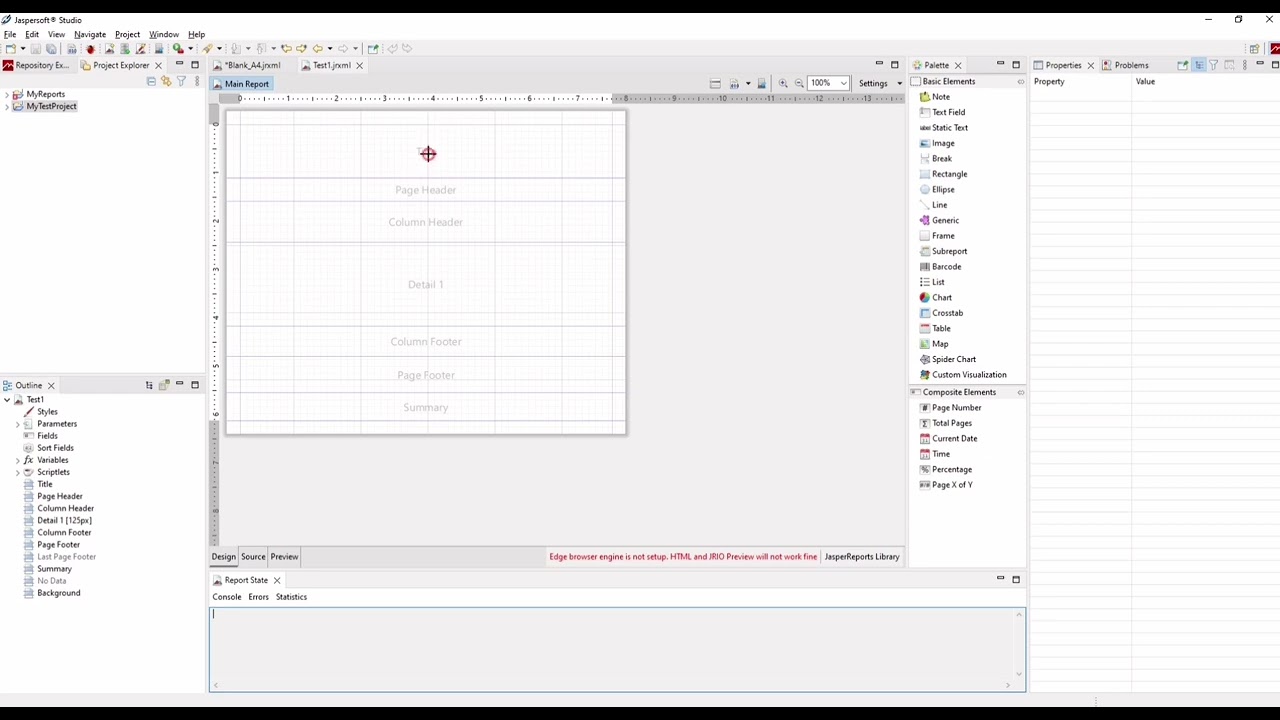Select the Table element tool
Screen dimensions: 1280x720
coord(935,329)
